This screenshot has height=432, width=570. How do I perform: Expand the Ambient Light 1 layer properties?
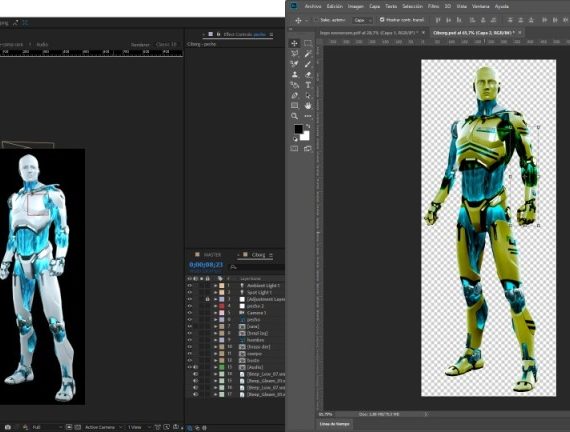point(215,286)
